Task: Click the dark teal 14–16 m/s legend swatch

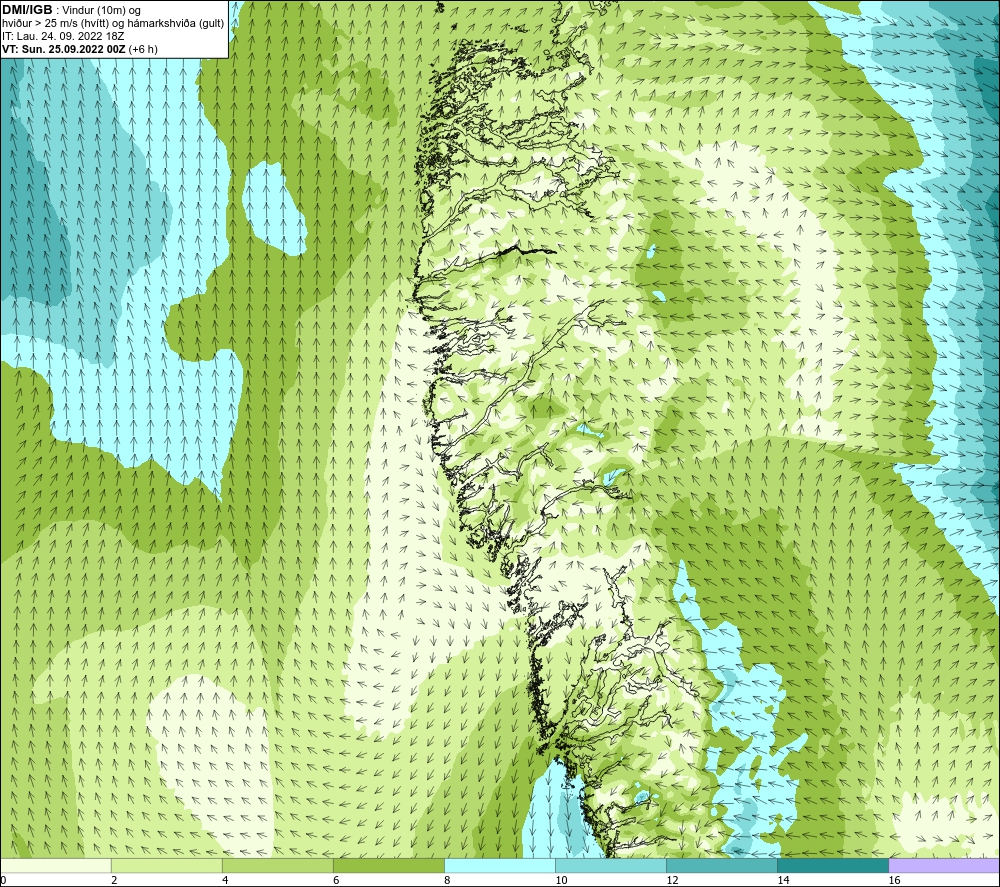Action: point(833,865)
